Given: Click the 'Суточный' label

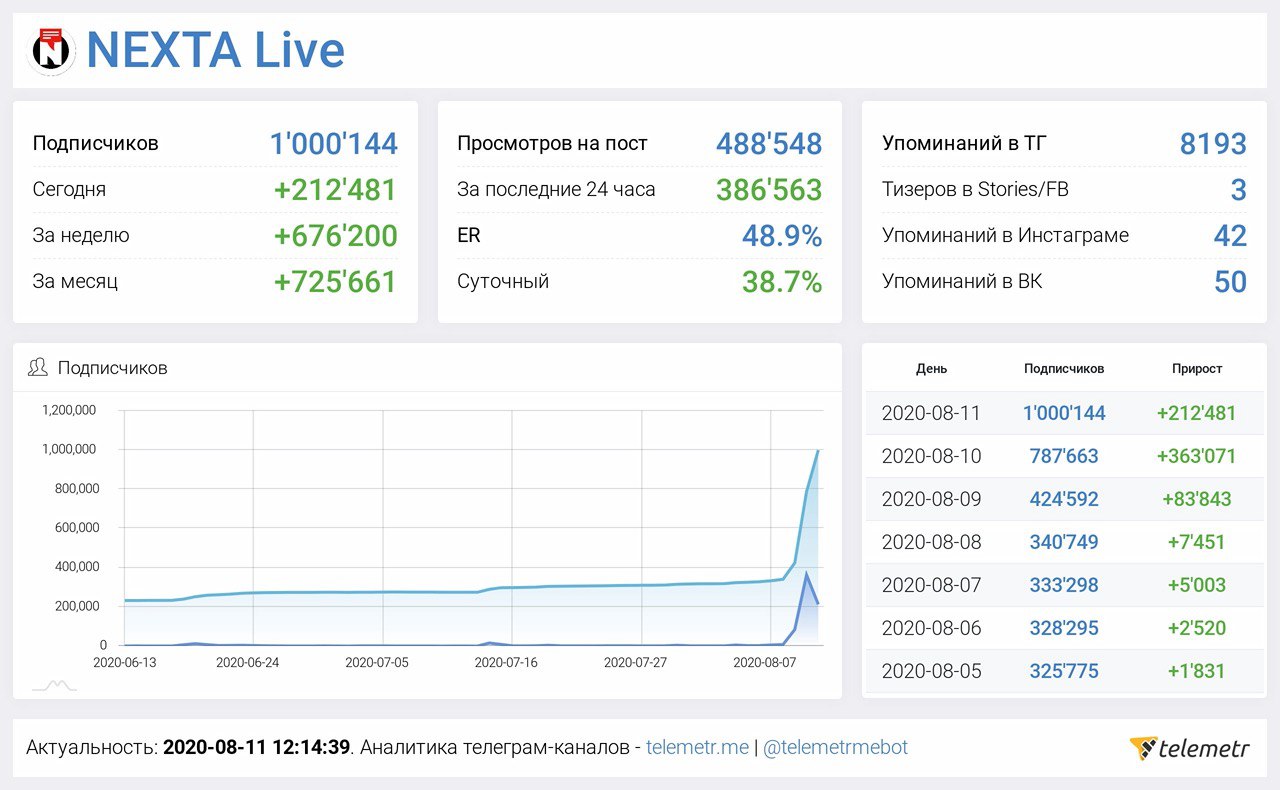Looking at the screenshot, I should coord(503,281).
